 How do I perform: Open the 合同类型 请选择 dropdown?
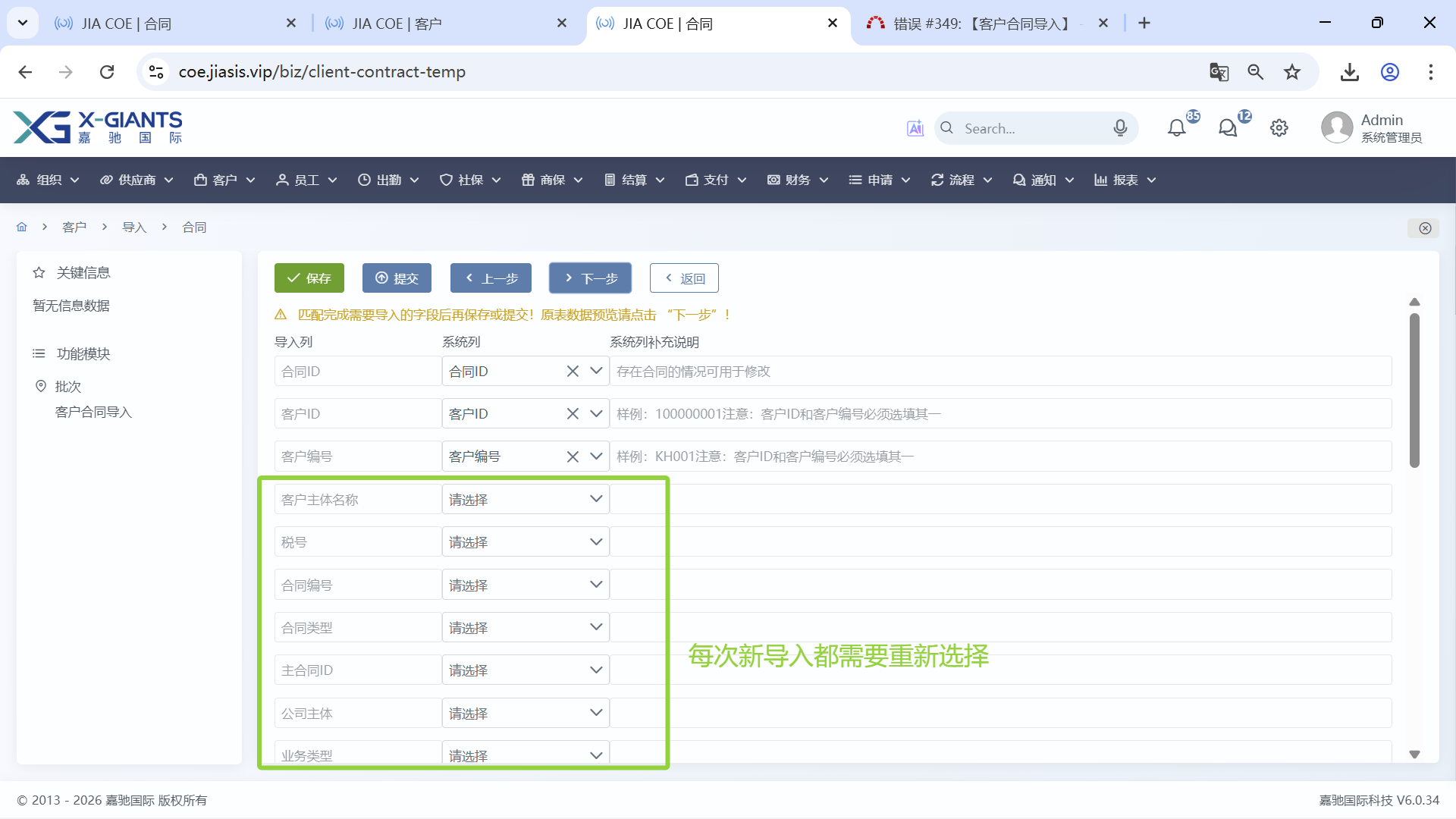[x=525, y=628]
